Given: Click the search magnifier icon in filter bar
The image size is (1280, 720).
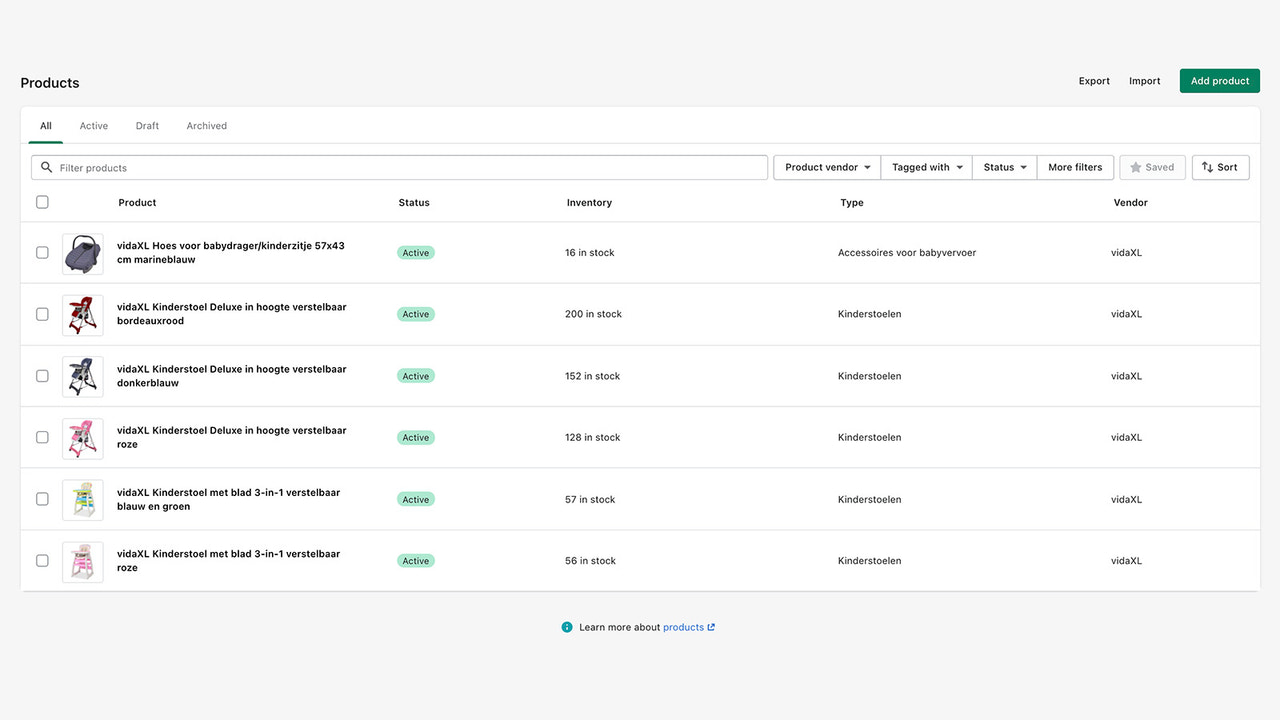Looking at the screenshot, I should coord(47,167).
